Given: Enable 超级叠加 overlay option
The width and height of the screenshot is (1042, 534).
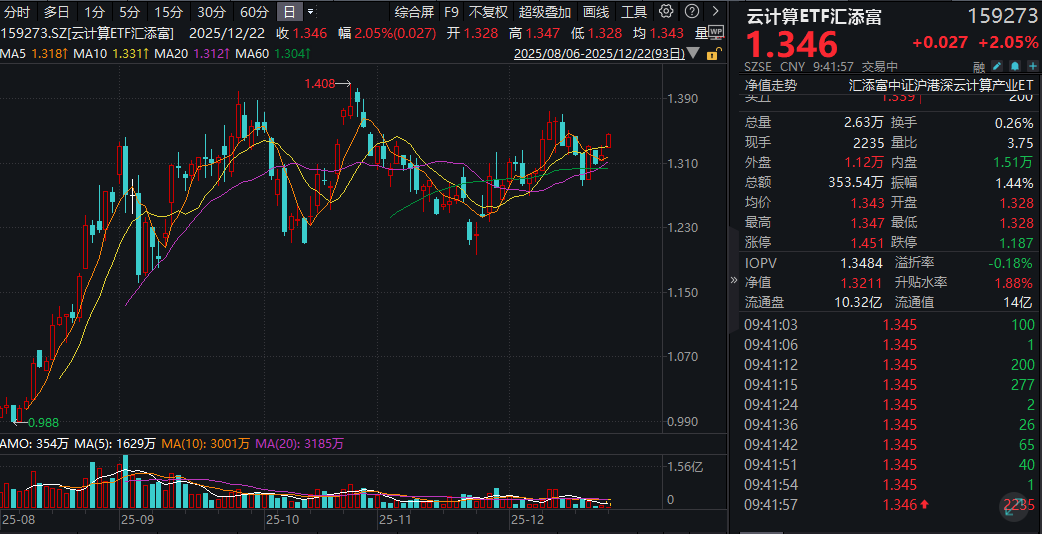Looking at the screenshot, I should (x=545, y=12).
